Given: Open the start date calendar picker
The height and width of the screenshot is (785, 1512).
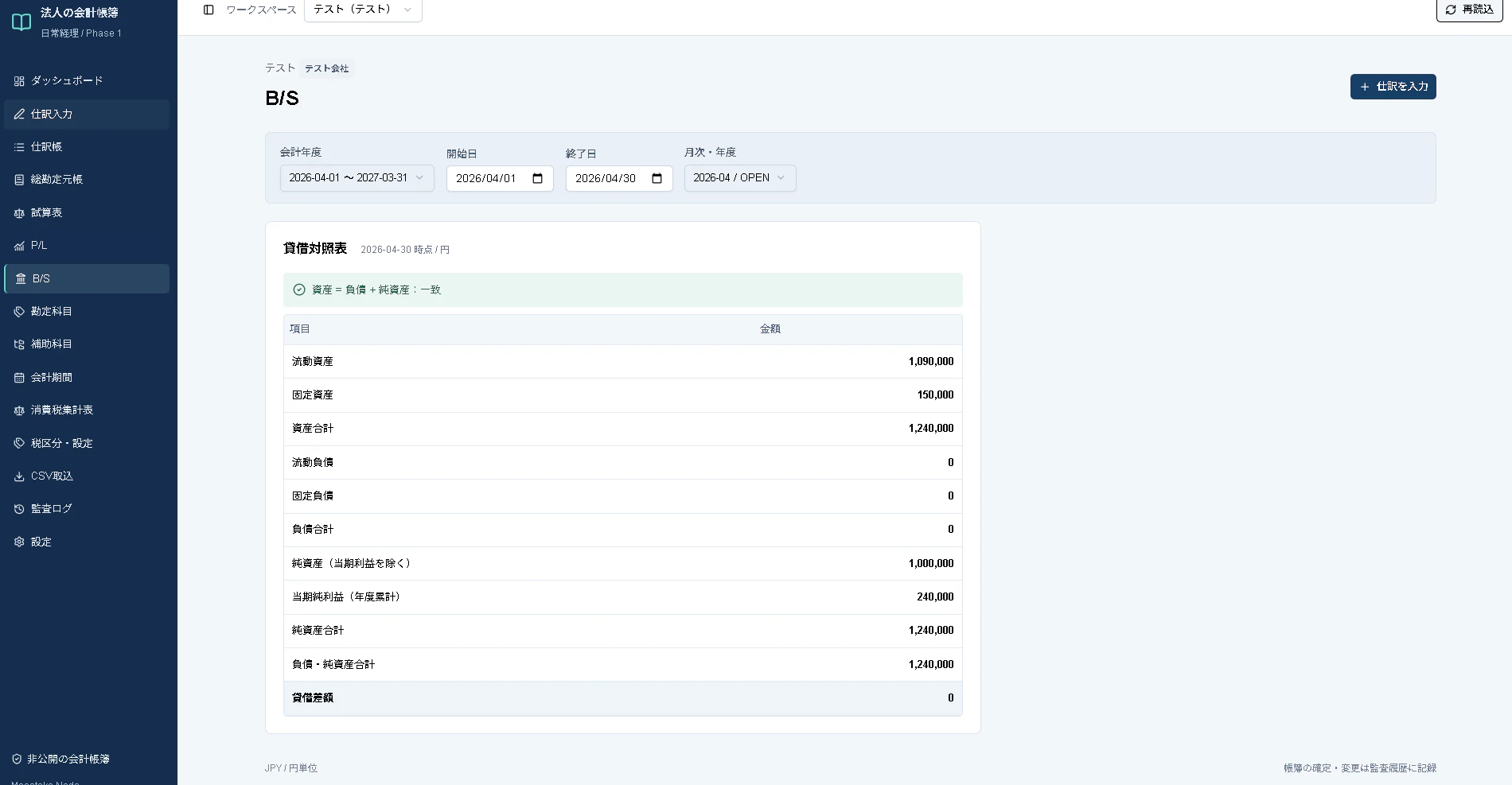Looking at the screenshot, I should click(x=537, y=179).
